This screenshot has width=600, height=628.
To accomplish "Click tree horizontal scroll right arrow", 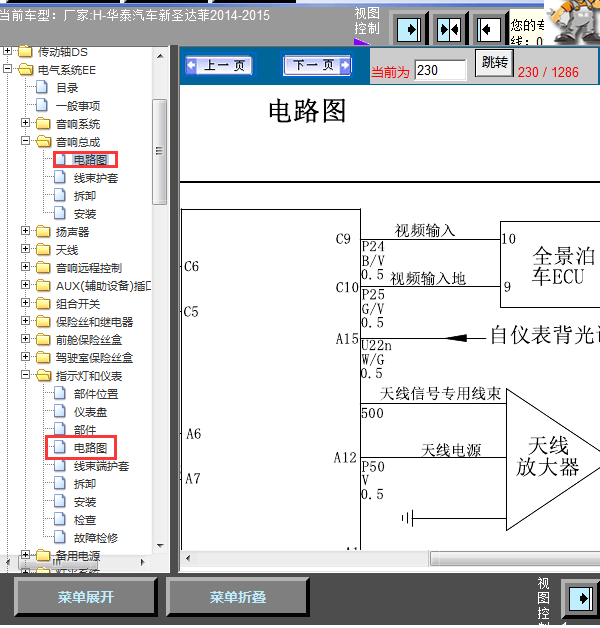I will click(x=143, y=562).
